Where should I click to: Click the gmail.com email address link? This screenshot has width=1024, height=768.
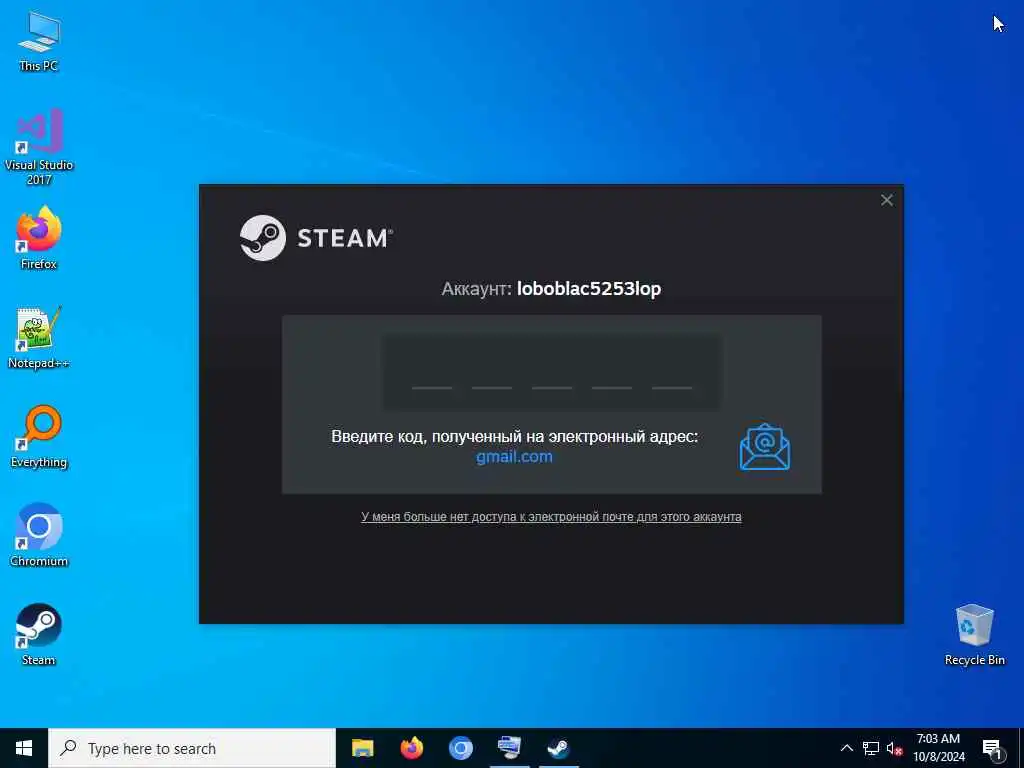coord(514,456)
